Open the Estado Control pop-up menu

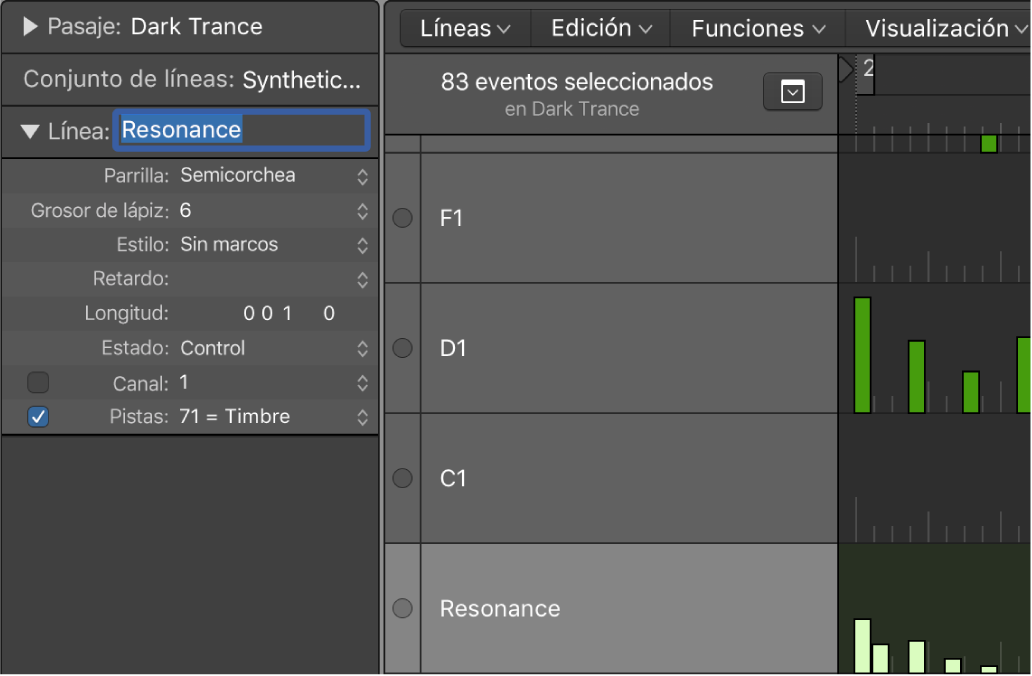point(274,348)
